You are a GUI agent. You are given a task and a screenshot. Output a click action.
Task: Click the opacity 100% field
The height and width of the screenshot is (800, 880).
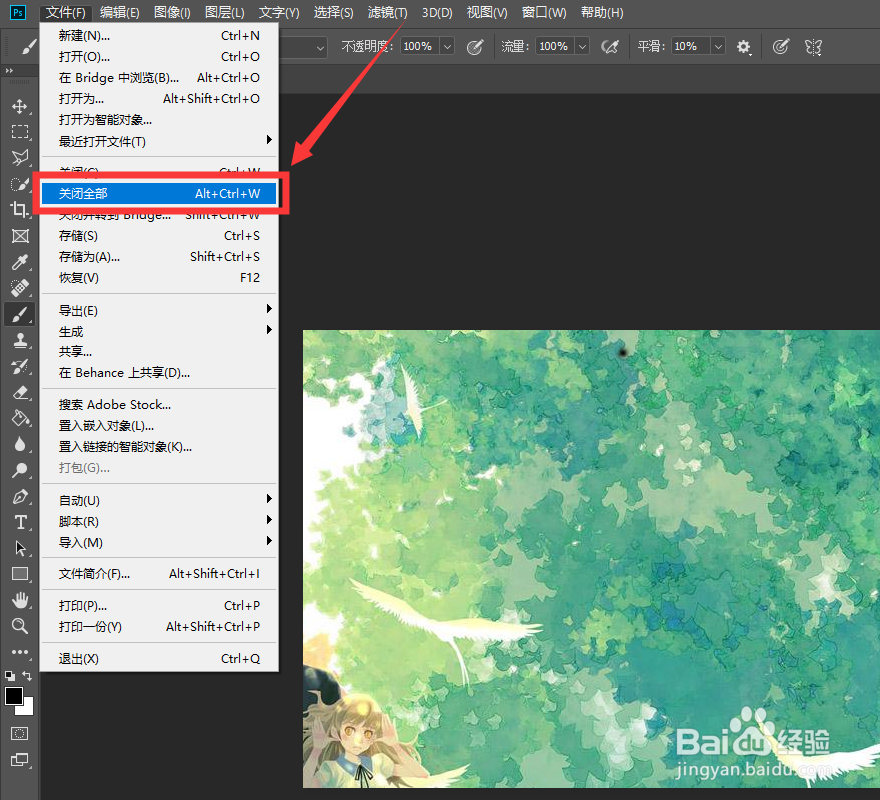click(420, 47)
